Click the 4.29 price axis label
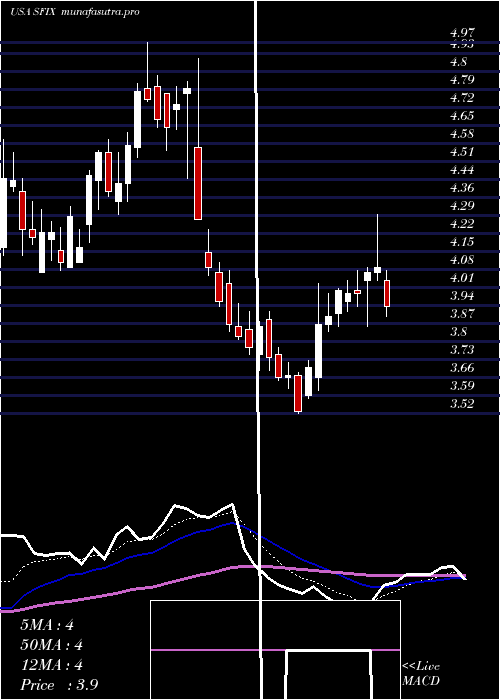Image resolution: width=500 pixels, height=700 pixels. 462,206
